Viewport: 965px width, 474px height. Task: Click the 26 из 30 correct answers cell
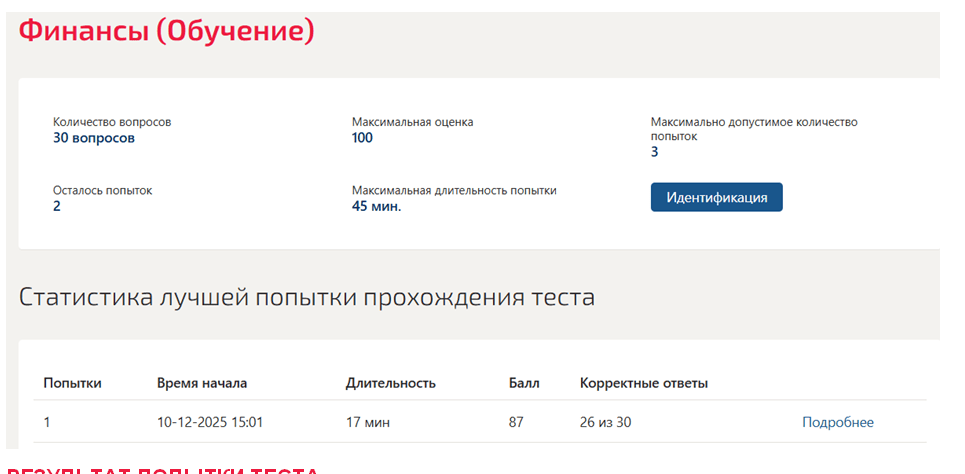coord(606,422)
